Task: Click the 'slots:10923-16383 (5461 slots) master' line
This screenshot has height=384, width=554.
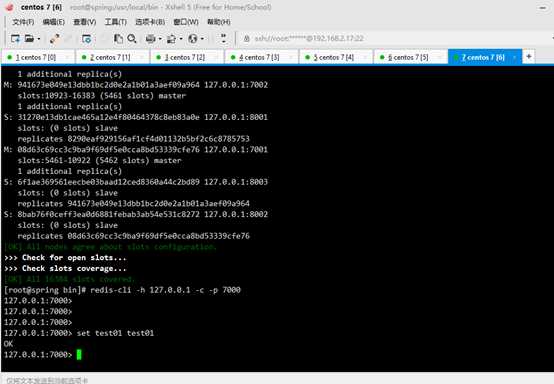Action: pyautogui.click(x=102, y=96)
